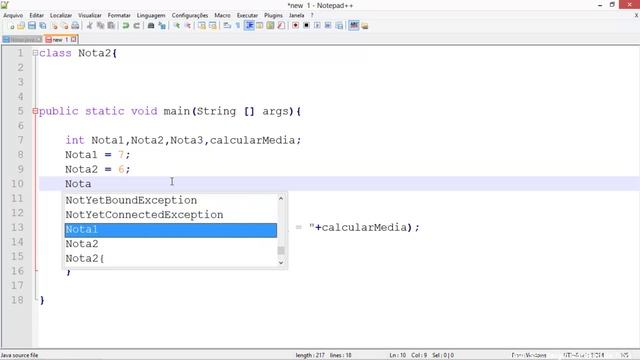This screenshot has width=640, height=360.
Task: Open the Plugins menu
Action: (x=273, y=15)
